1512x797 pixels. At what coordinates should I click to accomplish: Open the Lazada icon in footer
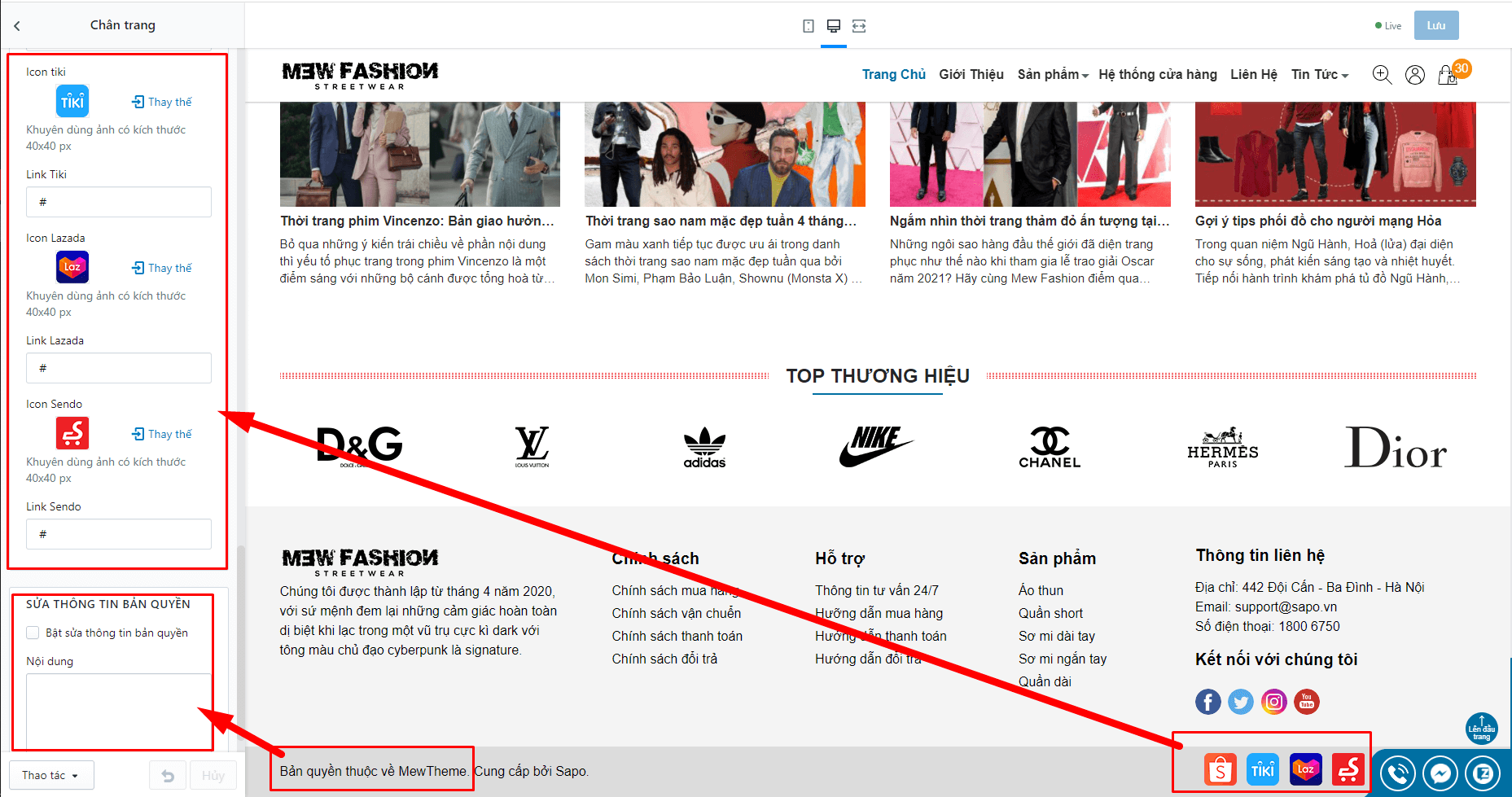1306,769
